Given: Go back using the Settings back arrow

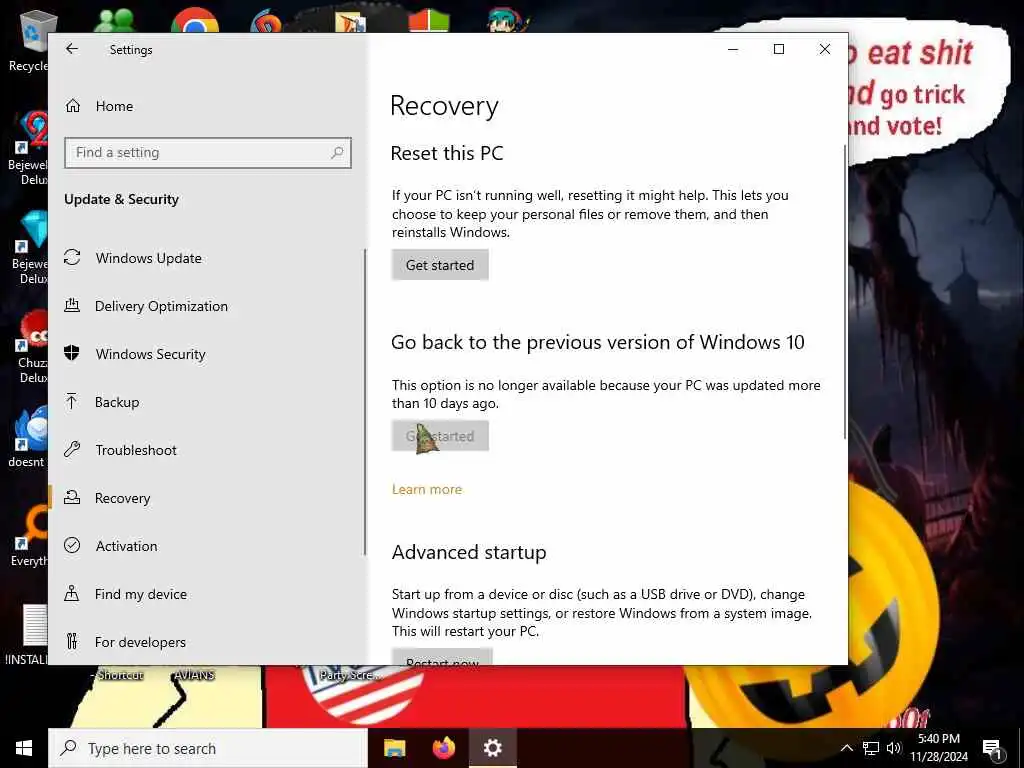Looking at the screenshot, I should (72, 49).
